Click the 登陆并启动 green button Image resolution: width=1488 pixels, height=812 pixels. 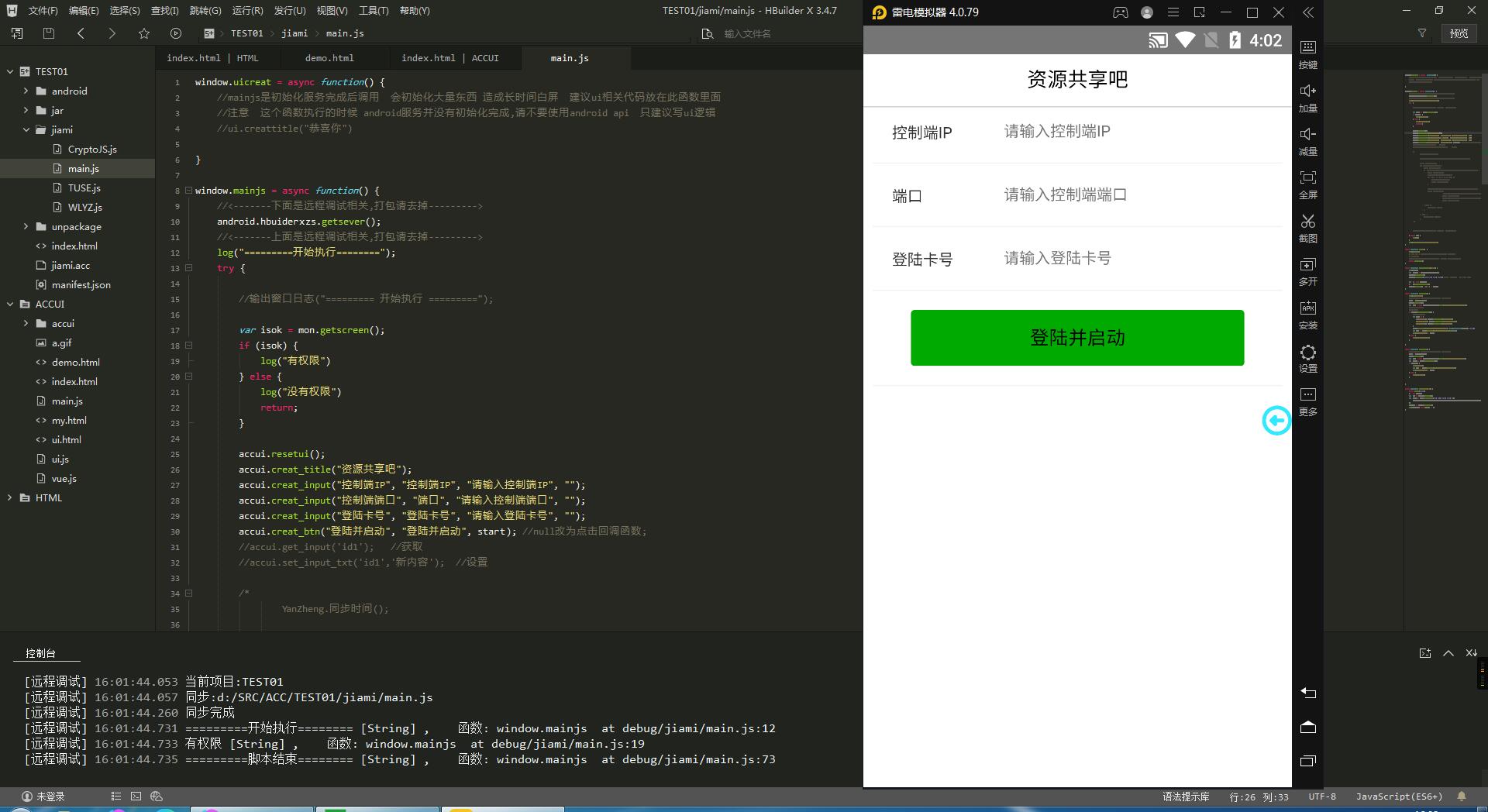(1077, 338)
